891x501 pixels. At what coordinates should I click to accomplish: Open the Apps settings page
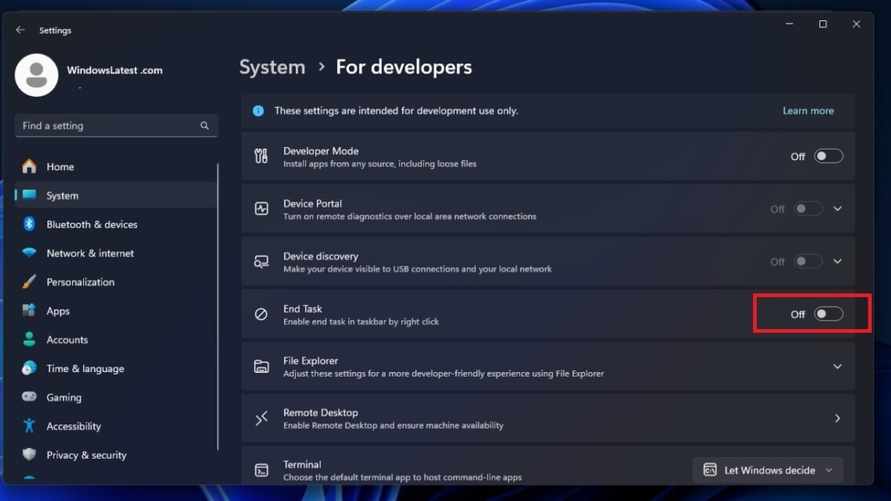pos(58,311)
